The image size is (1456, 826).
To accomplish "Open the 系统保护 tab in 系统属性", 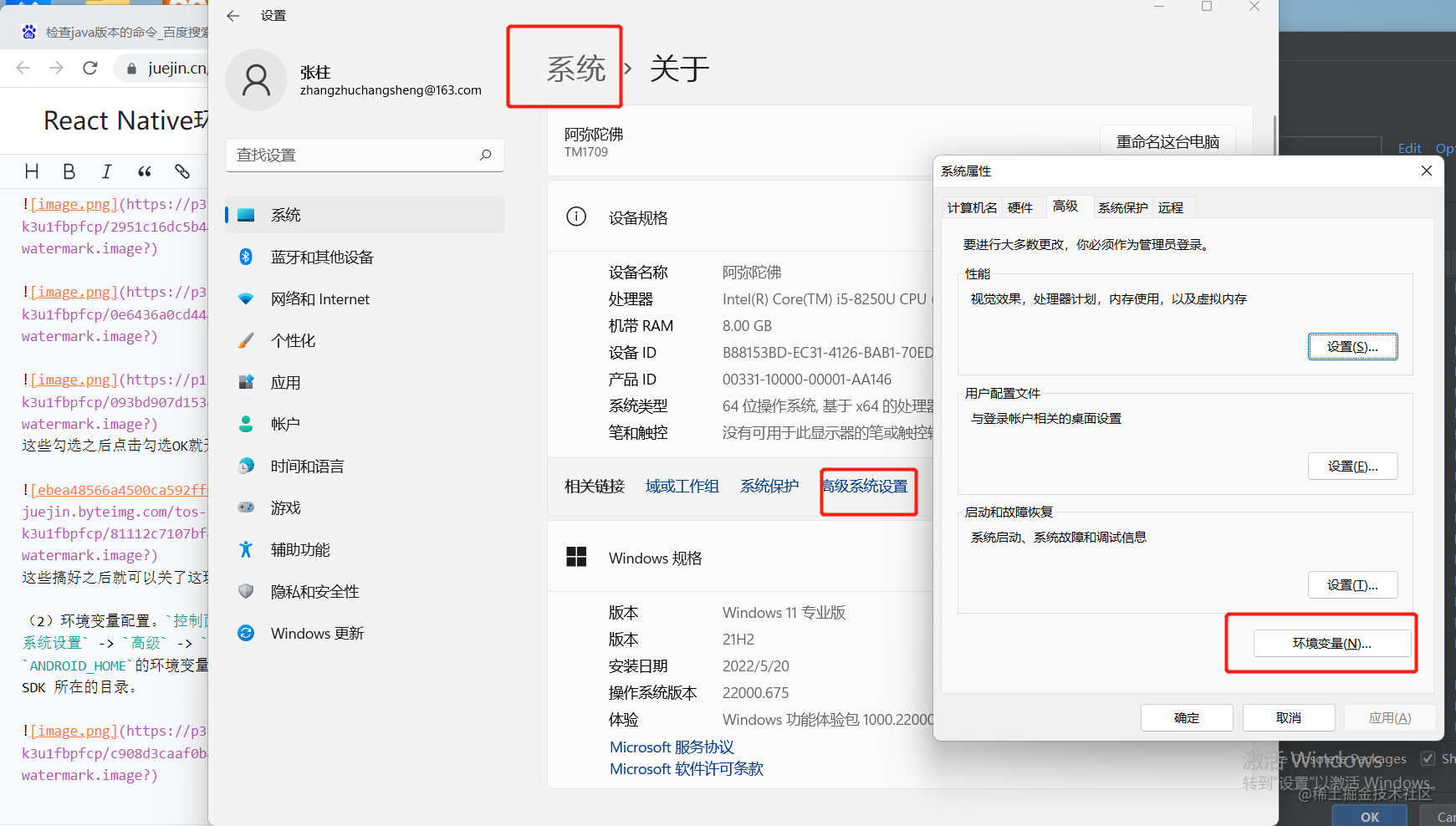I will (x=1122, y=206).
